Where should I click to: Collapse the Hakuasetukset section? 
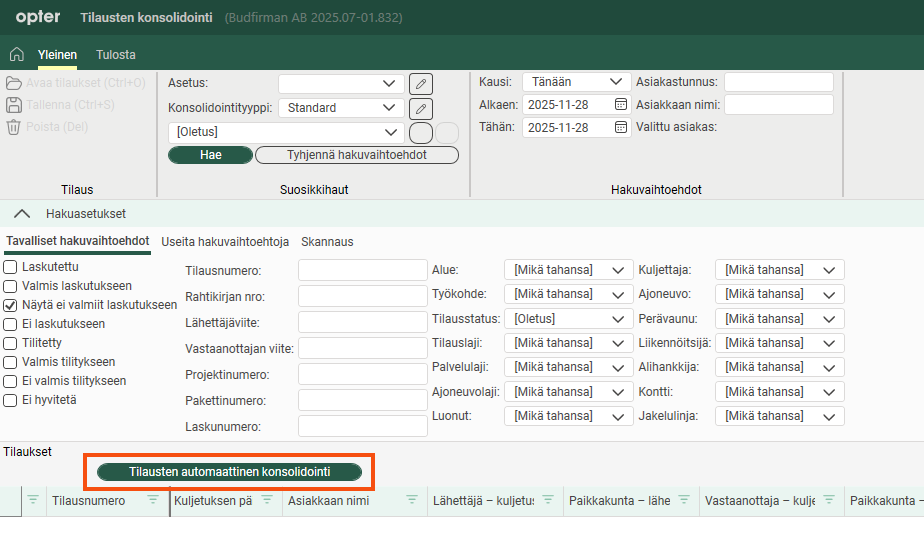click(20, 214)
